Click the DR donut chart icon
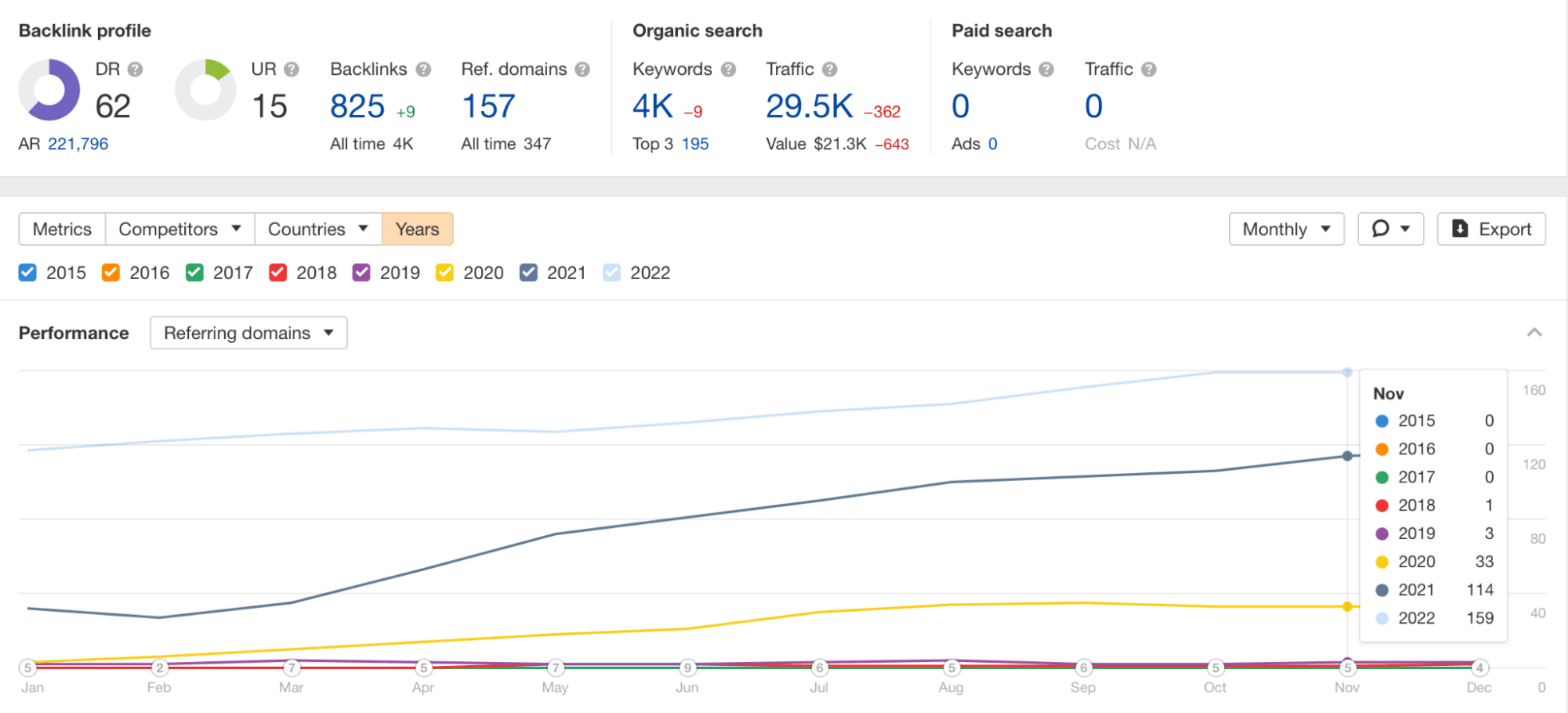 click(49, 89)
